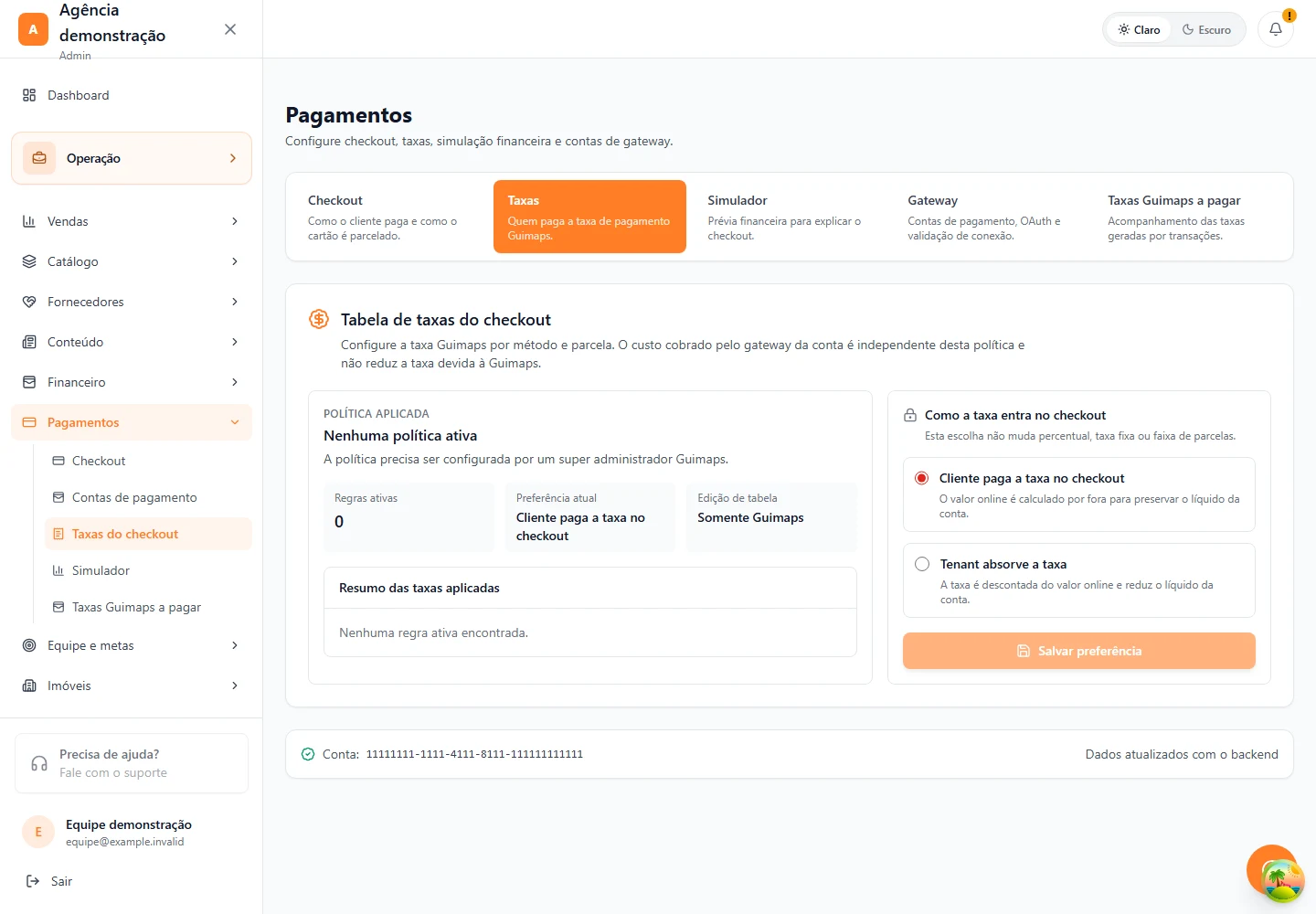Open Contas de pagamento submenu item
The width and height of the screenshot is (1316, 914).
pos(148,497)
